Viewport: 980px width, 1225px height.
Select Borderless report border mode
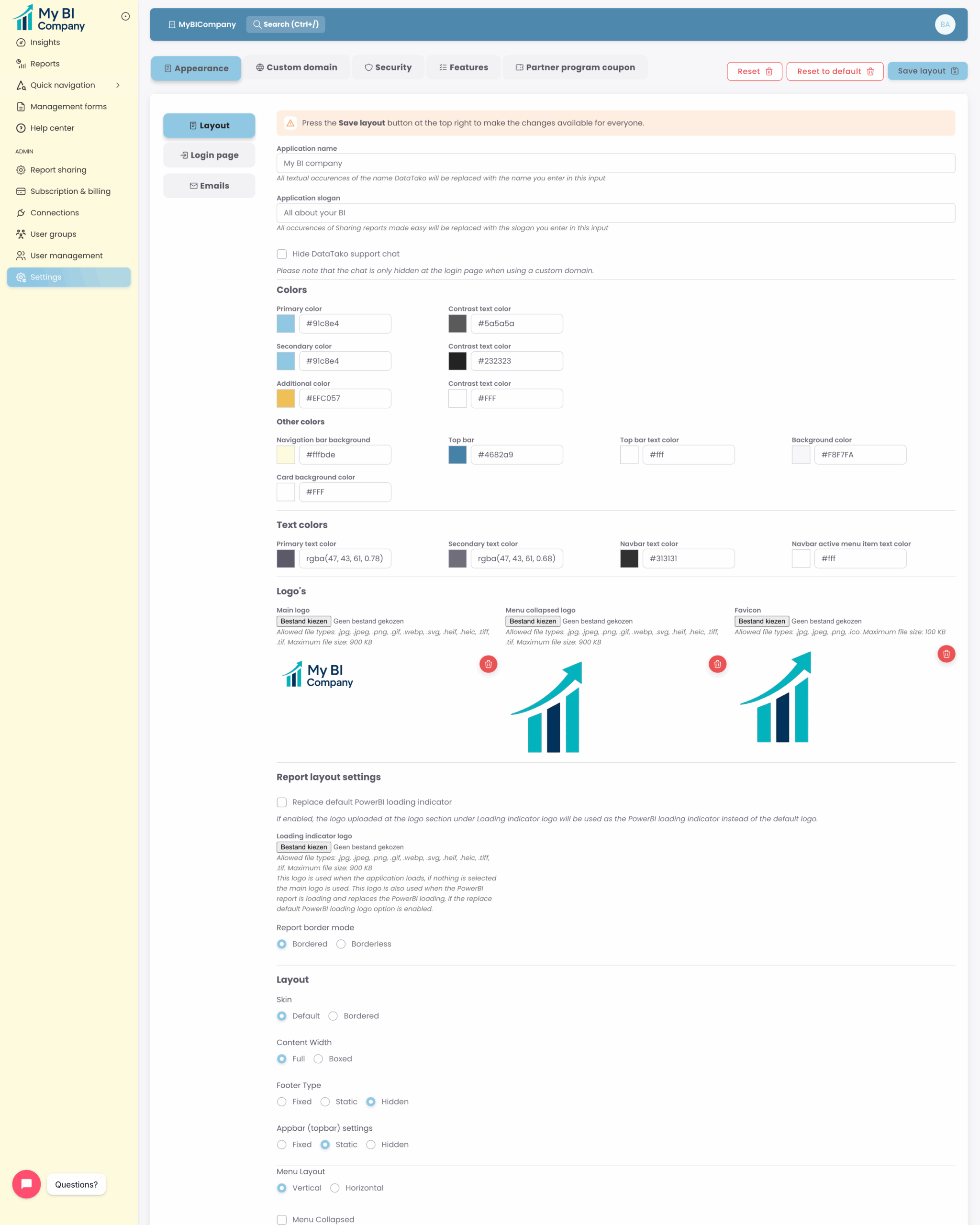click(x=341, y=944)
